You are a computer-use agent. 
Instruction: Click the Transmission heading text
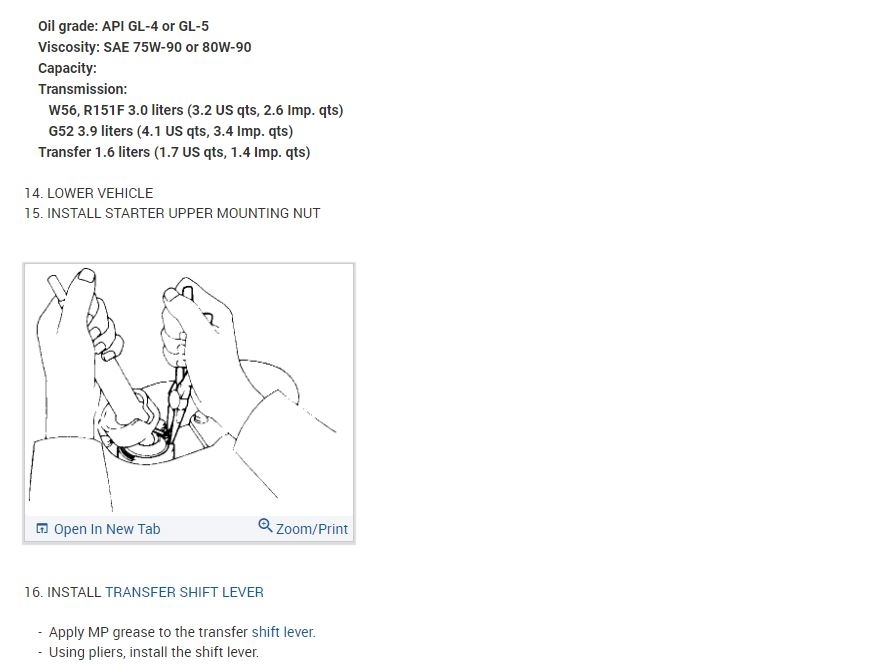[82, 89]
